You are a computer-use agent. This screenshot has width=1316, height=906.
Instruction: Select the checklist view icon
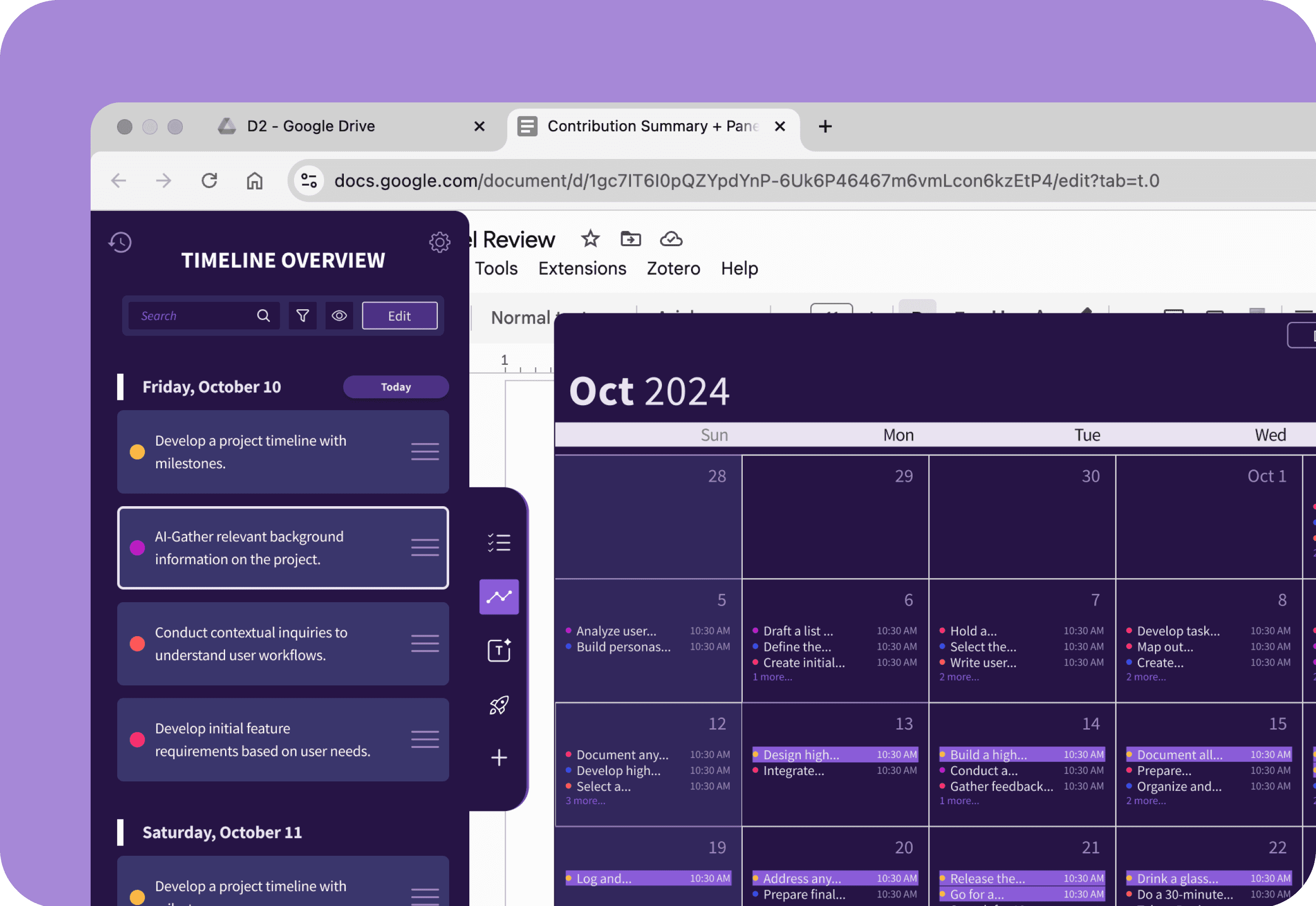[x=498, y=543]
